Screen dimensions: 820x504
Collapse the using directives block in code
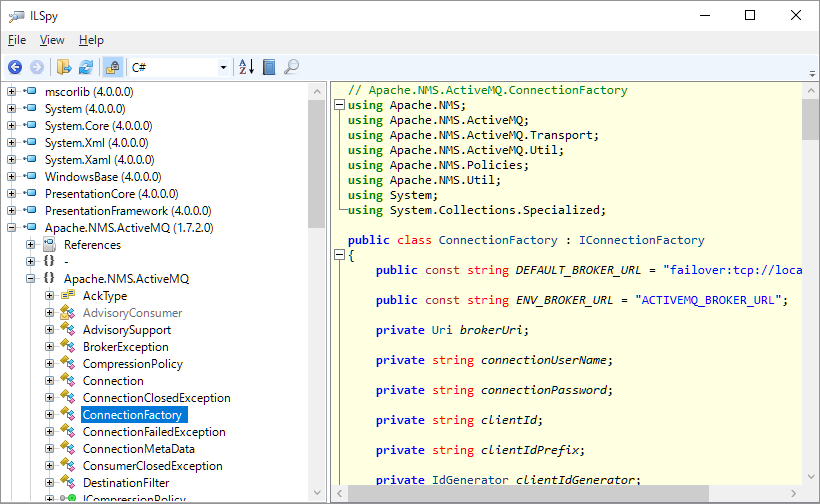(x=339, y=105)
